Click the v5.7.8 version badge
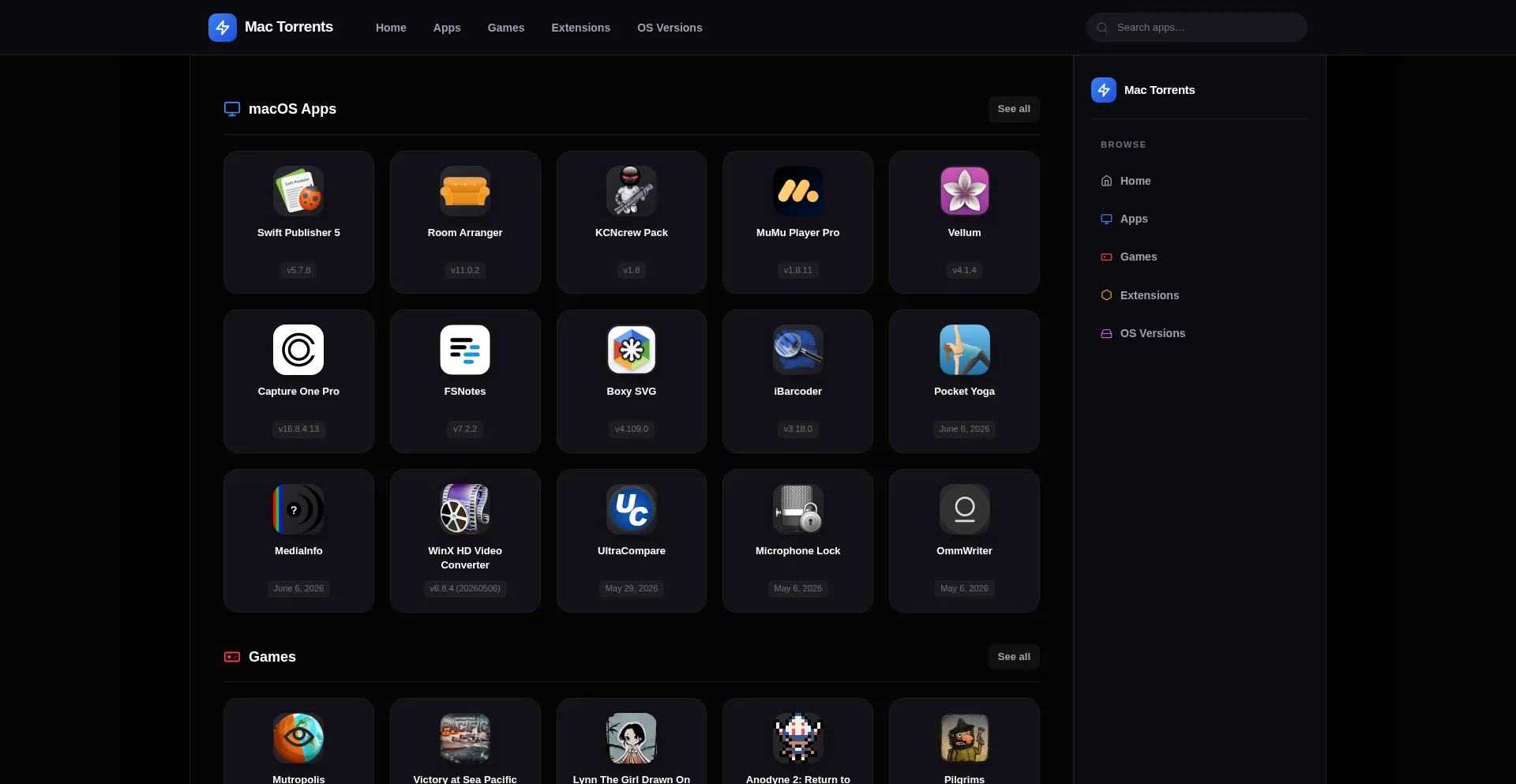1516x784 pixels. pyautogui.click(x=298, y=271)
